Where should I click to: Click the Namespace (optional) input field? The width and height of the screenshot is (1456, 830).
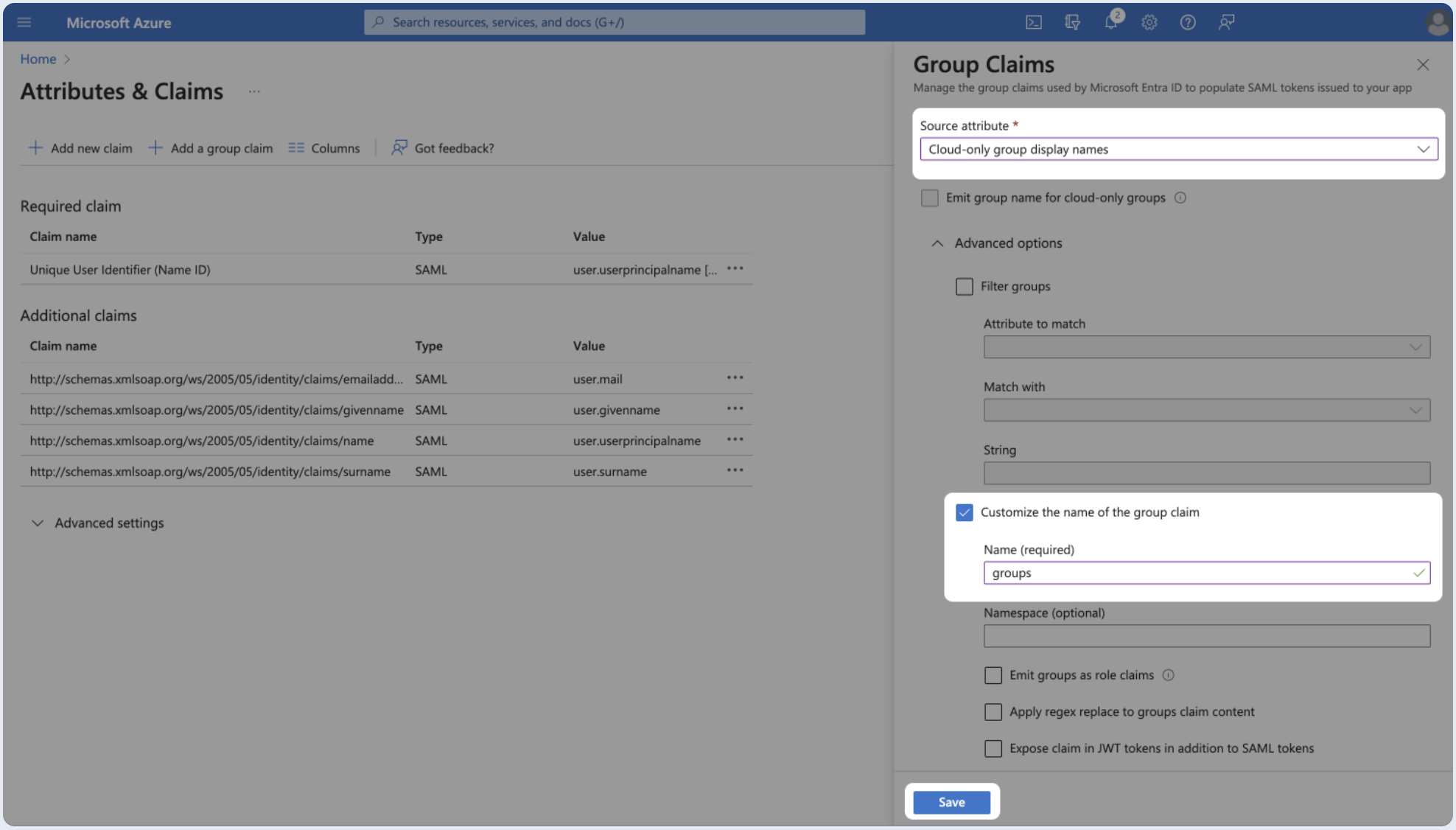(1206, 635)
